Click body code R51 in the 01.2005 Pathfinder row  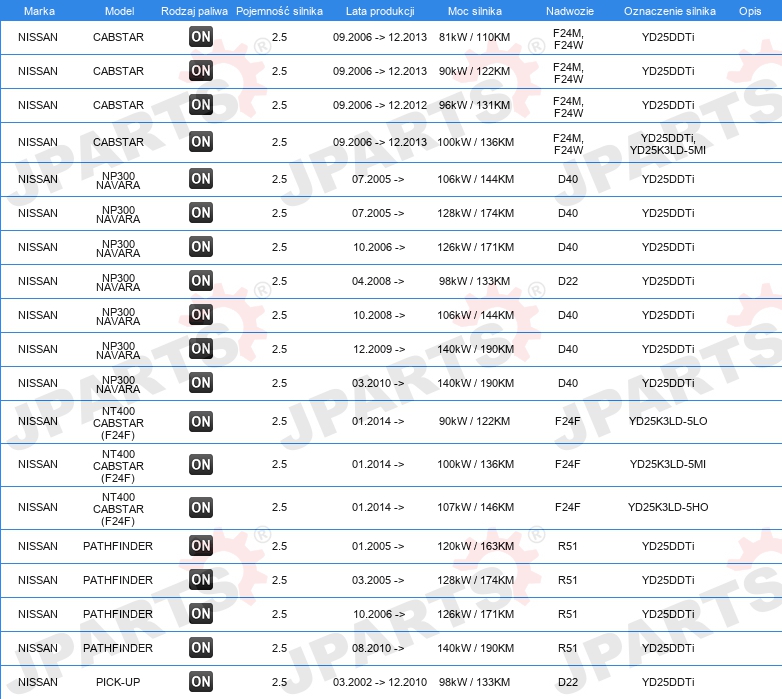tap(568, 546)
